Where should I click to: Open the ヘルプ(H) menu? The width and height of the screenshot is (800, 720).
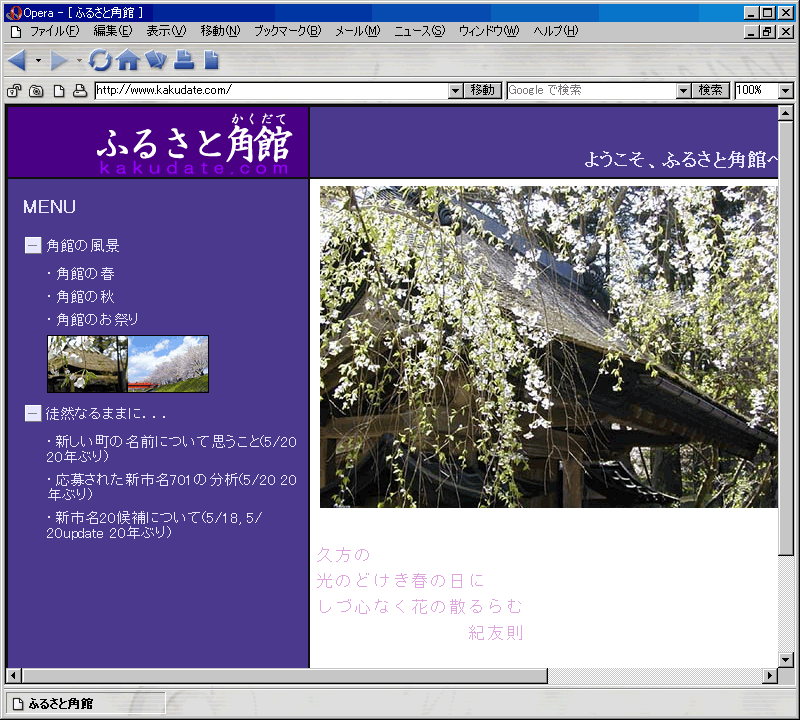click(x=556, y=31)
